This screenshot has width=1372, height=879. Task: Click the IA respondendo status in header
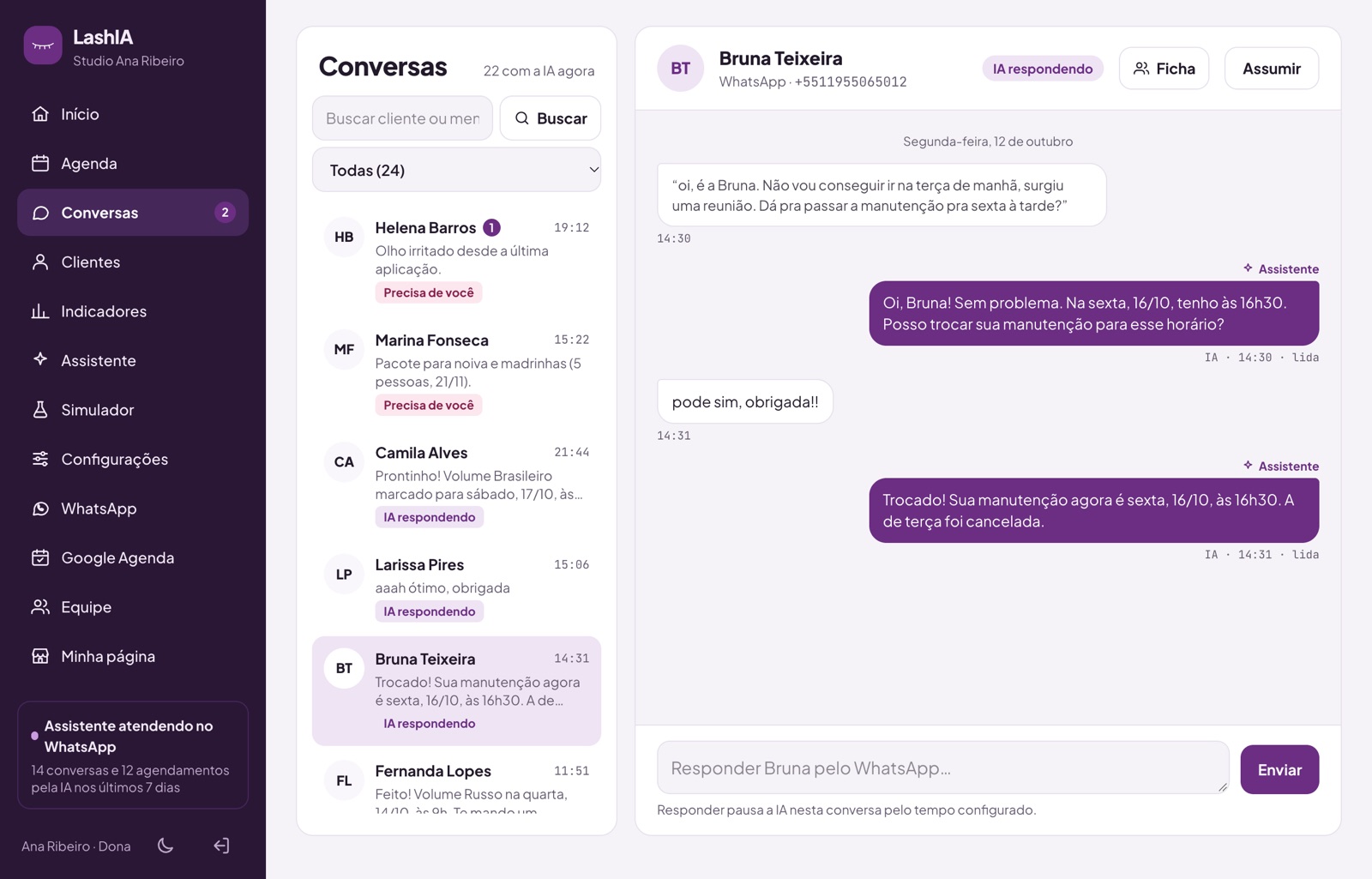(1043, 69)
